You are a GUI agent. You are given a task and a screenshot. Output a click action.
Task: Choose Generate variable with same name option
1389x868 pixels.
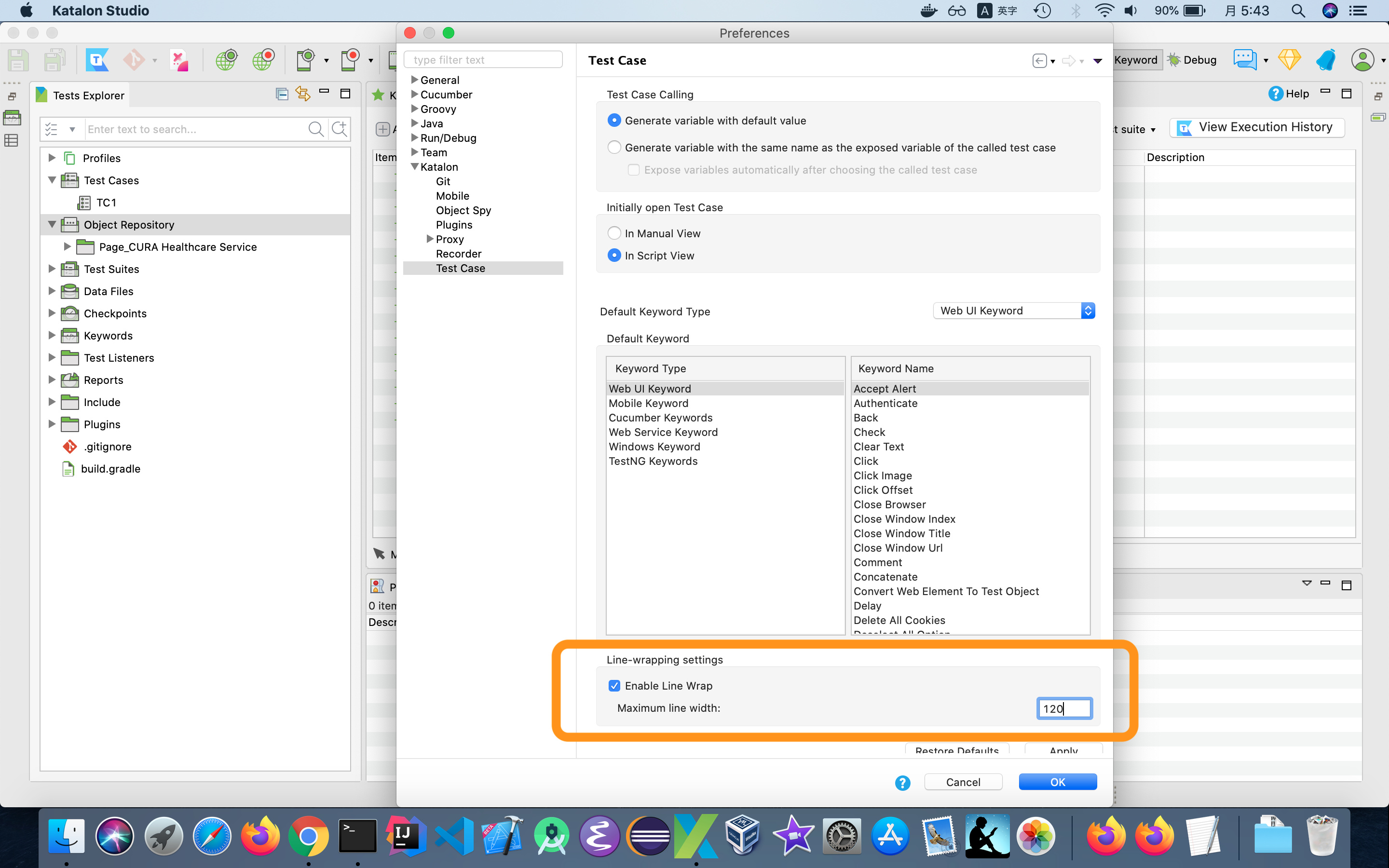[614, 148]
